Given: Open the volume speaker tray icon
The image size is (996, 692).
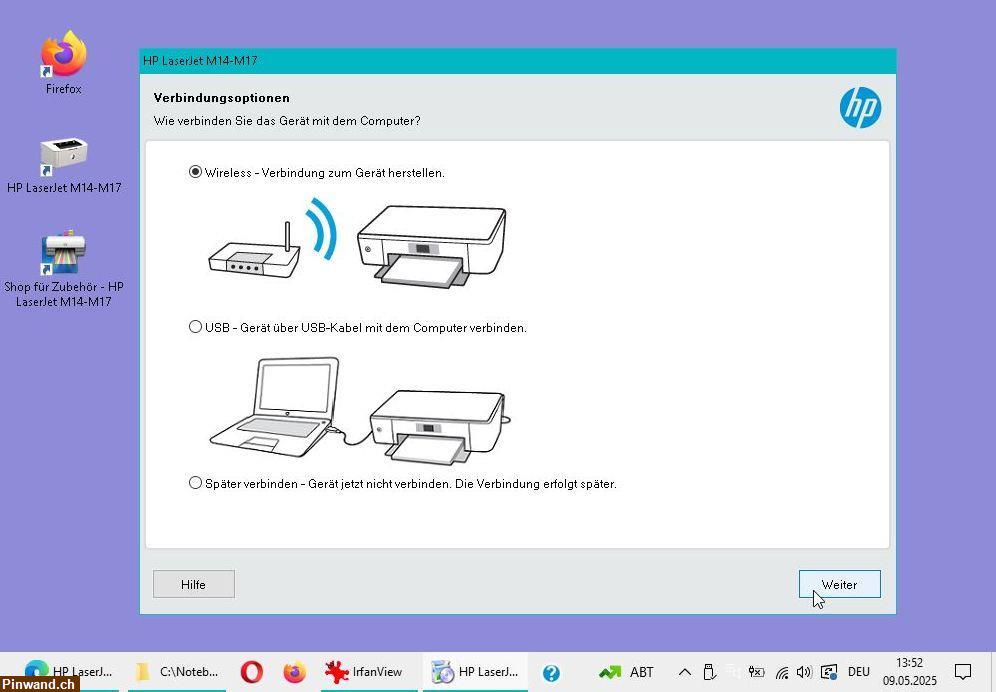Looking at the screenshot, I should pos(804,672).
